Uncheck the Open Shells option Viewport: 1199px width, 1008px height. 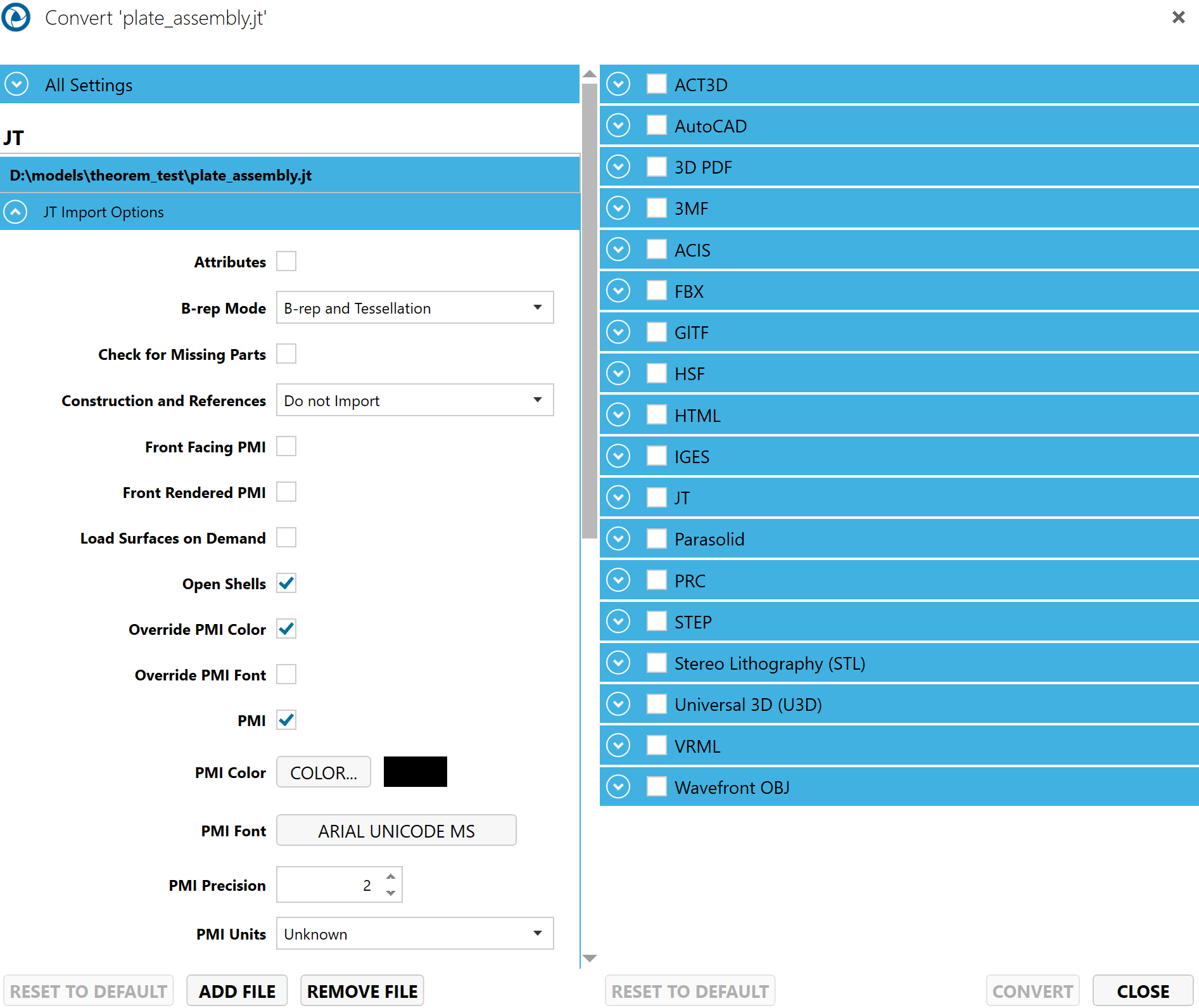click(x=286, y=583)
